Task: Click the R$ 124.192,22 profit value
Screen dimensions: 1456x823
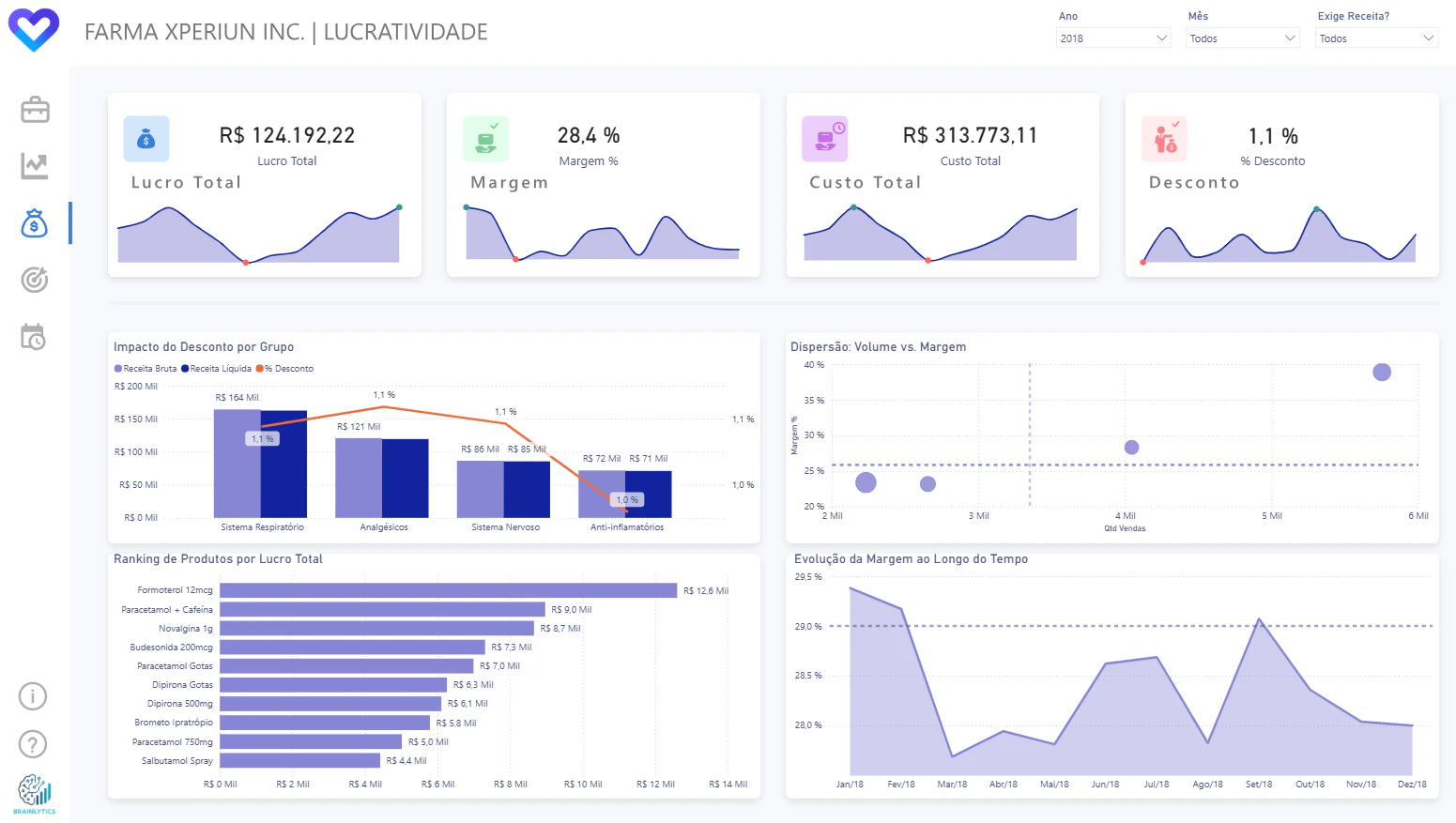Action: pos(287,135)
